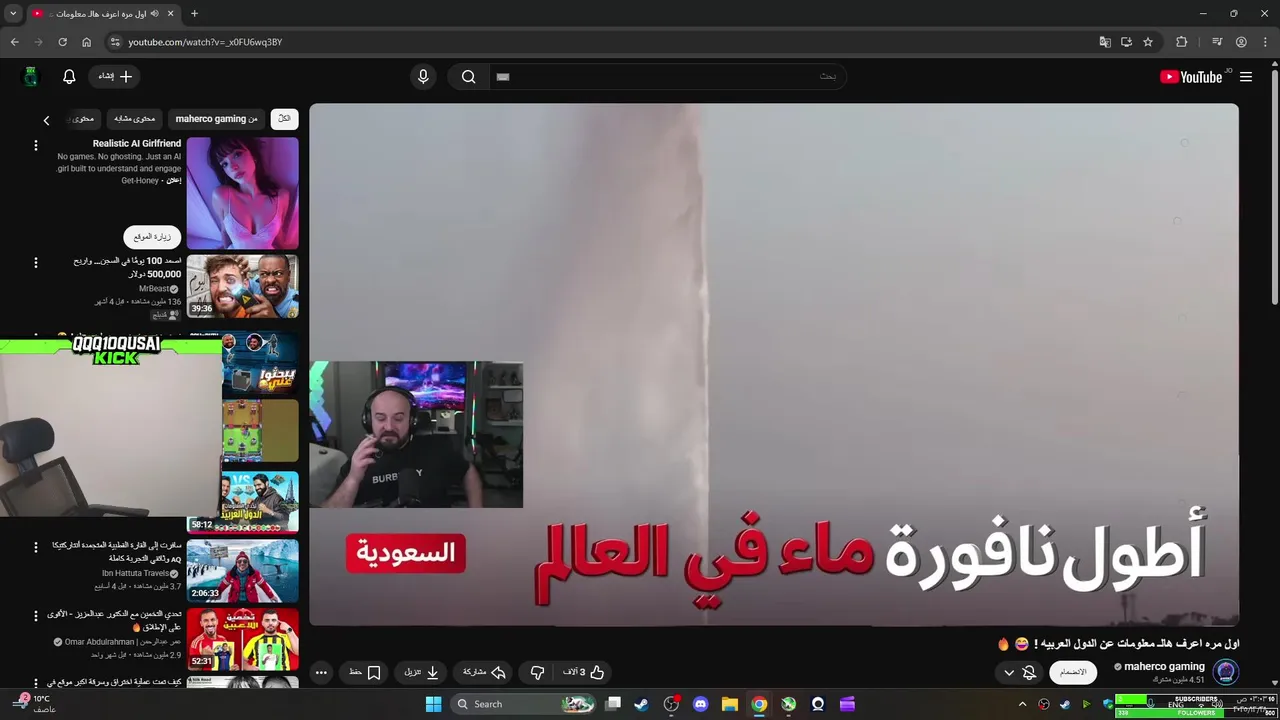Open Windows Start menu
This screenshot has width=1280, height=720.
pos(433,704)
